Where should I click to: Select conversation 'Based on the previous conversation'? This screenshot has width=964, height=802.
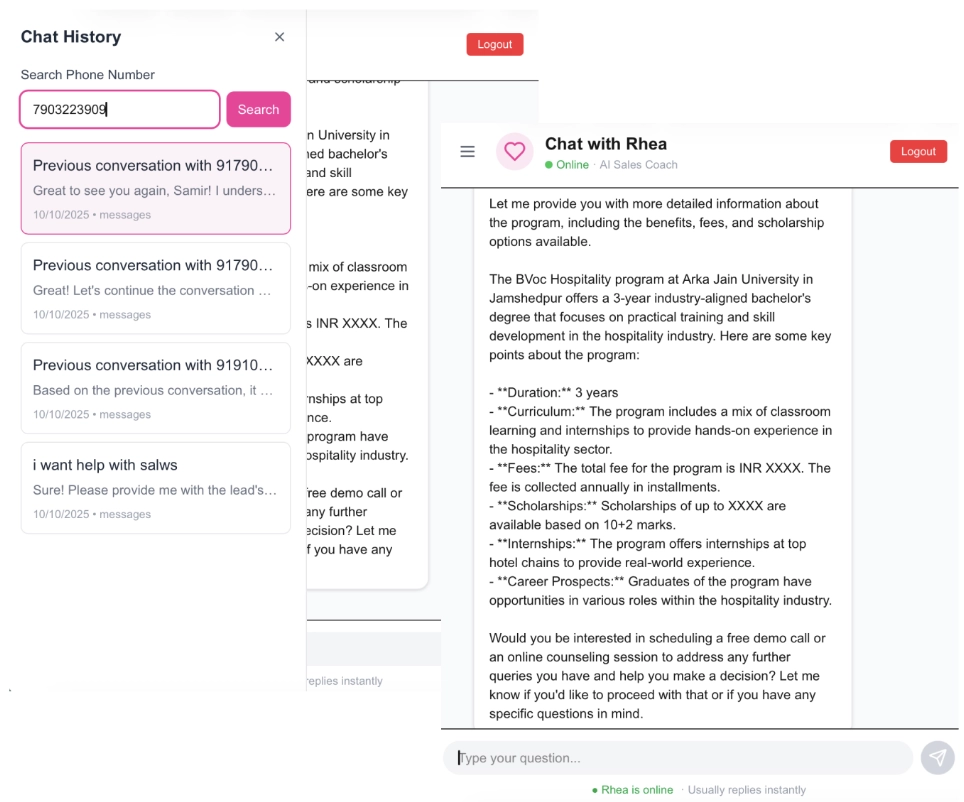click(x=155, y=388)
